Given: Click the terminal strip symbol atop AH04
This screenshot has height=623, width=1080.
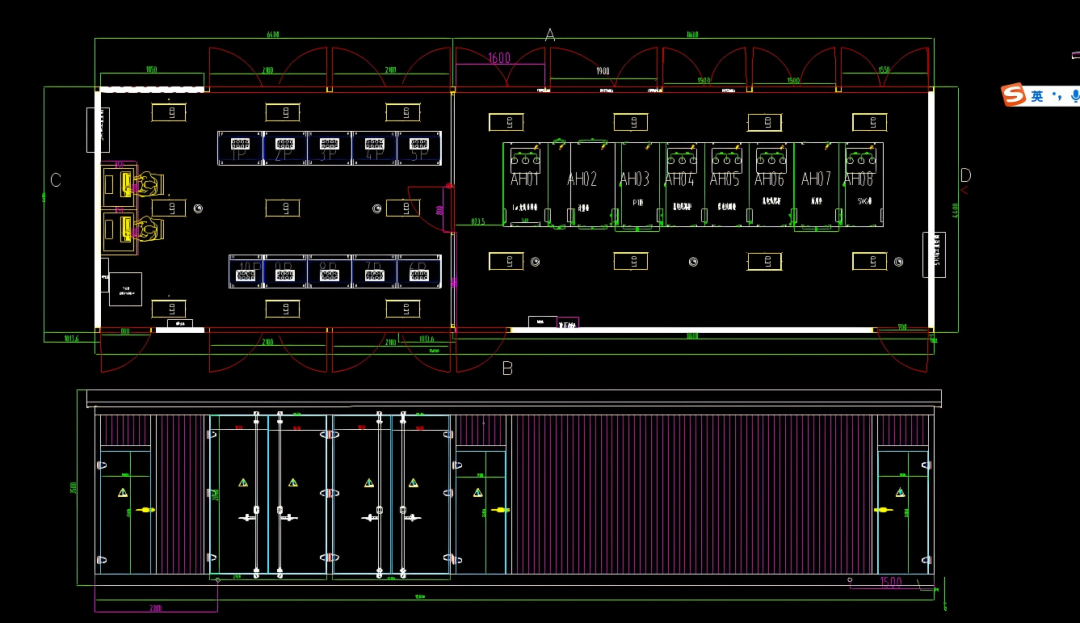Looking at the screenshot, I should (x=680, y=160).
